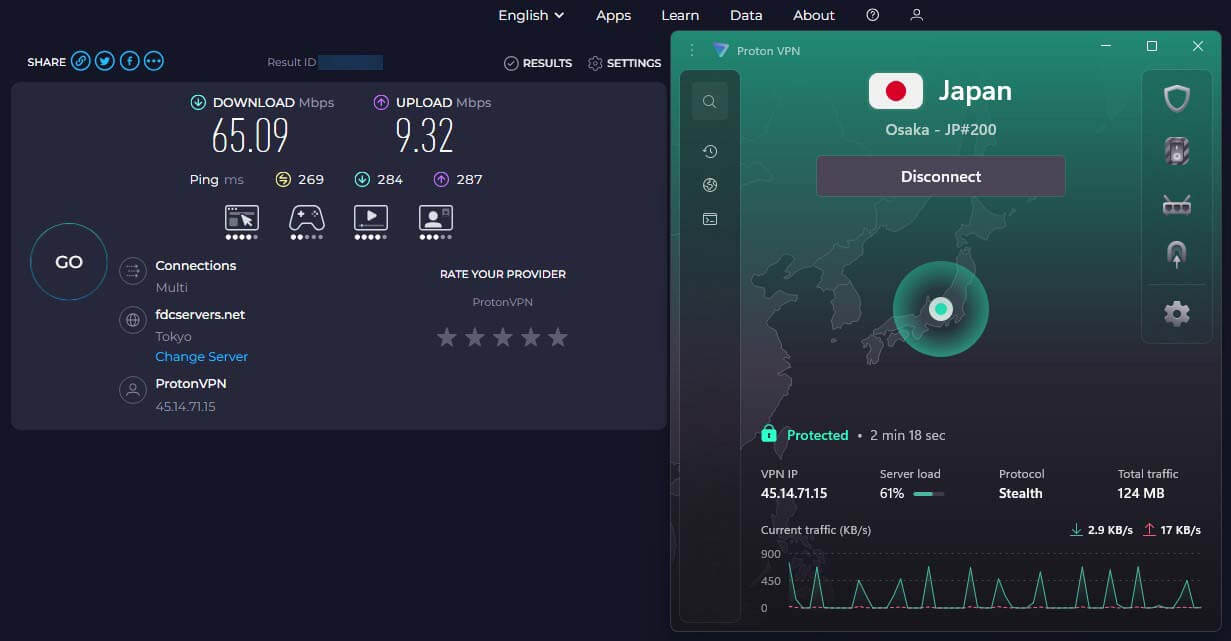The image size is (1231, 641).
Task: Click the Japan flag icon
Action: click(896, 91)
